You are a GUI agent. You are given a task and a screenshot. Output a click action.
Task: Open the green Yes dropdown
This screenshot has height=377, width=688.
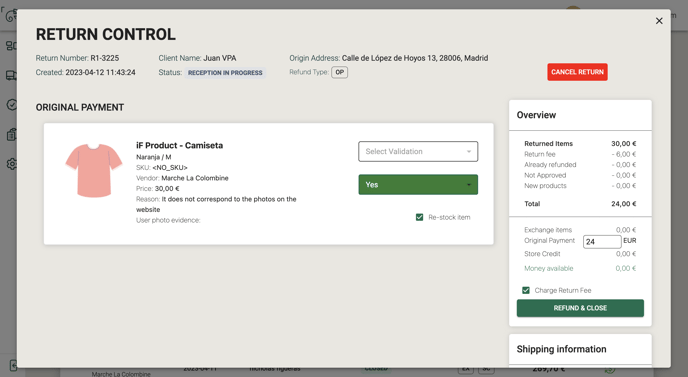418,185
